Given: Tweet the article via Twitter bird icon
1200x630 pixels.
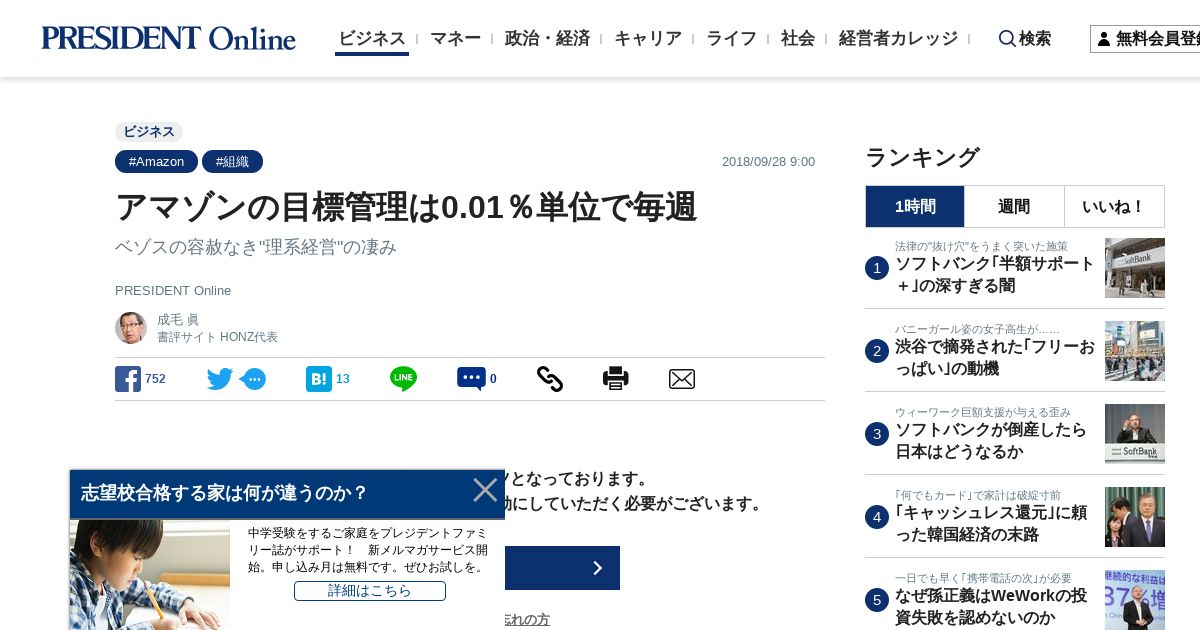Looking at the screenshot, I should [x=220, y=379].
